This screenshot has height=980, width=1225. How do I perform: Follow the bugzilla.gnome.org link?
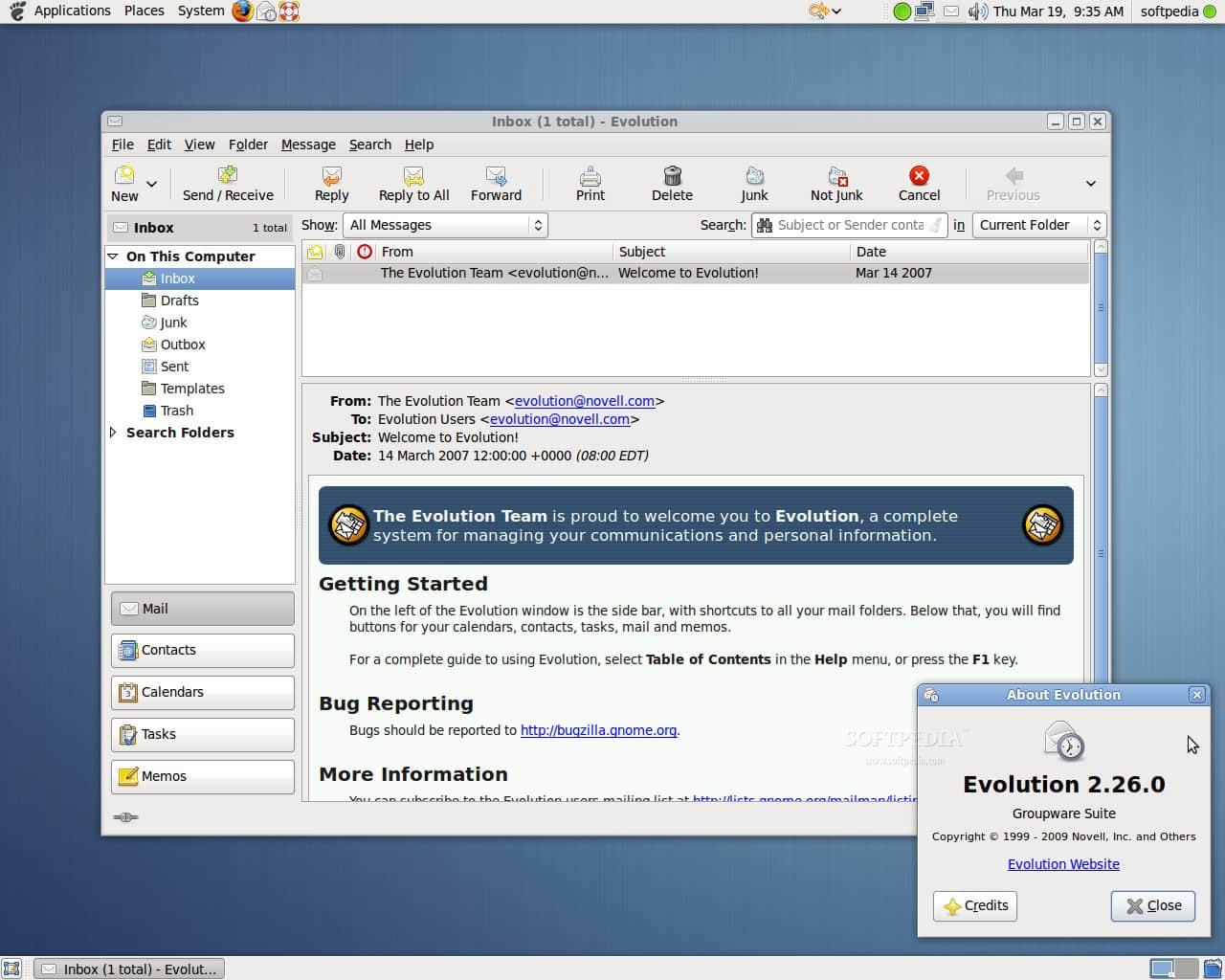[x=598, y=730]
